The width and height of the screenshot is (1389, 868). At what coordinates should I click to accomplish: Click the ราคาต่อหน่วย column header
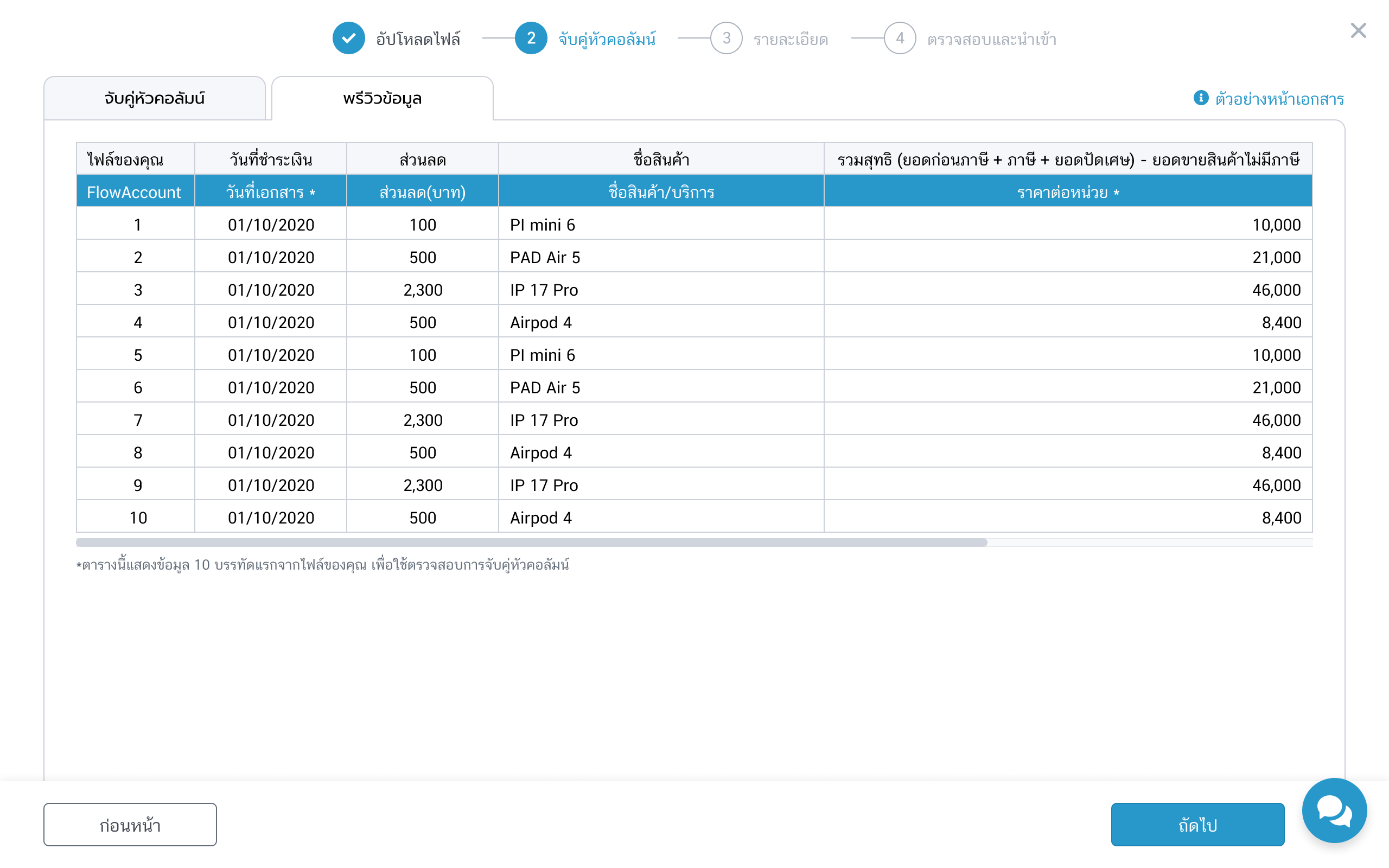pyautogui.click(x=1068, y=192)
